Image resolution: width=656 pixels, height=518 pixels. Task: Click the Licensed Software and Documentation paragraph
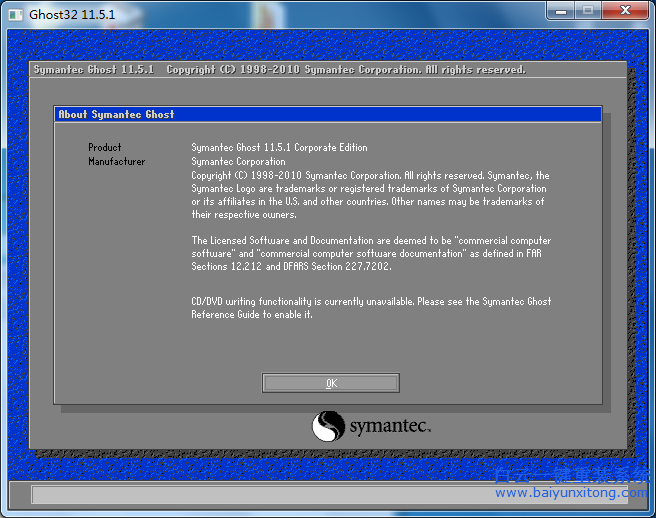click(370, 254)
